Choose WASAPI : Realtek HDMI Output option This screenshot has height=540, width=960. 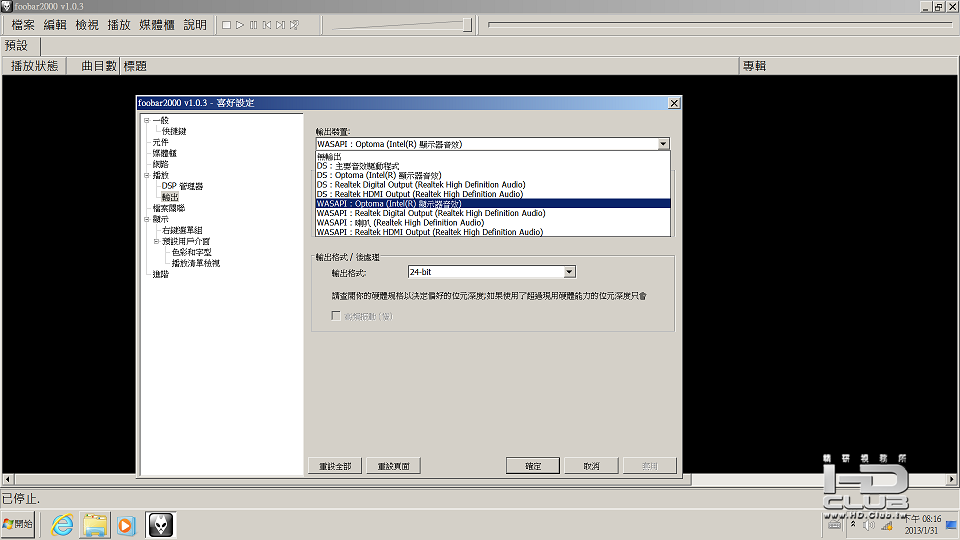coord(493,232)
